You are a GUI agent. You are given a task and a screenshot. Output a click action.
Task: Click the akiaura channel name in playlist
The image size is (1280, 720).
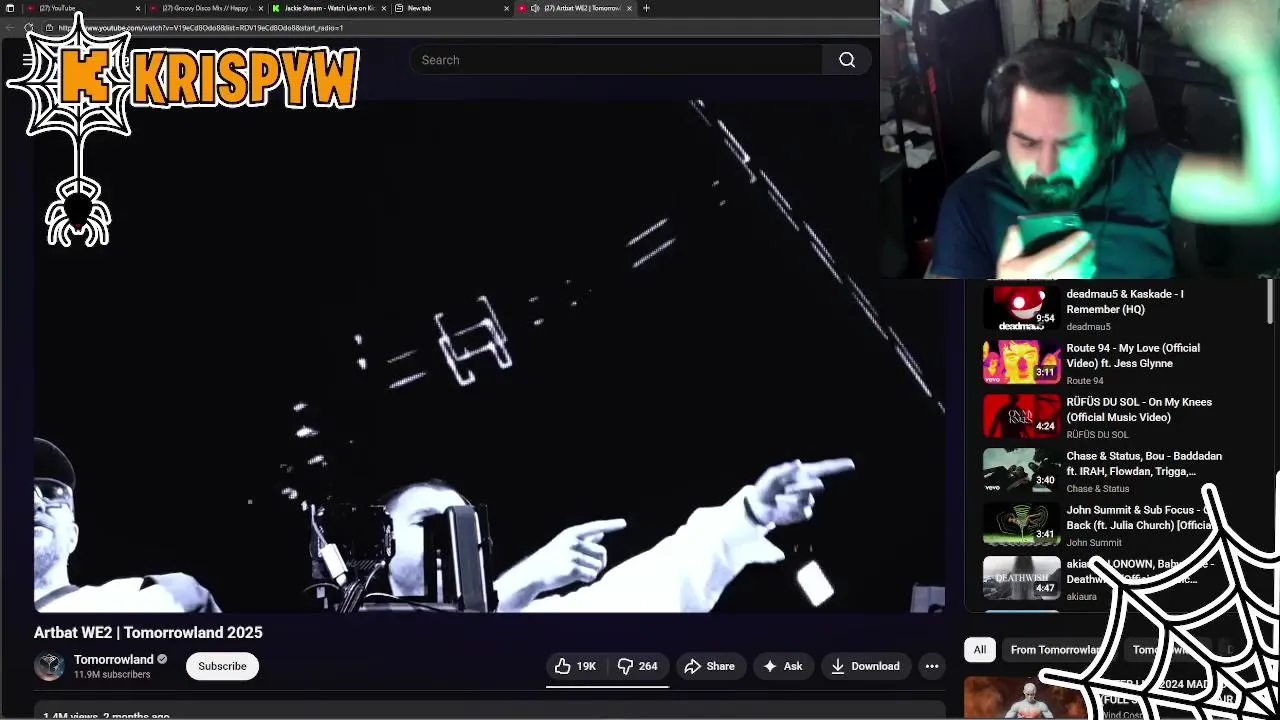(x=1081, y=597)
